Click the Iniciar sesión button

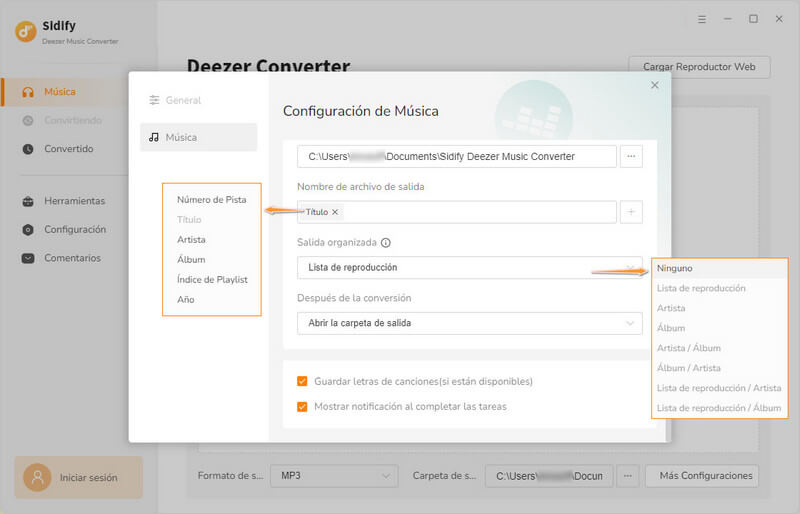tap(79, 478)
